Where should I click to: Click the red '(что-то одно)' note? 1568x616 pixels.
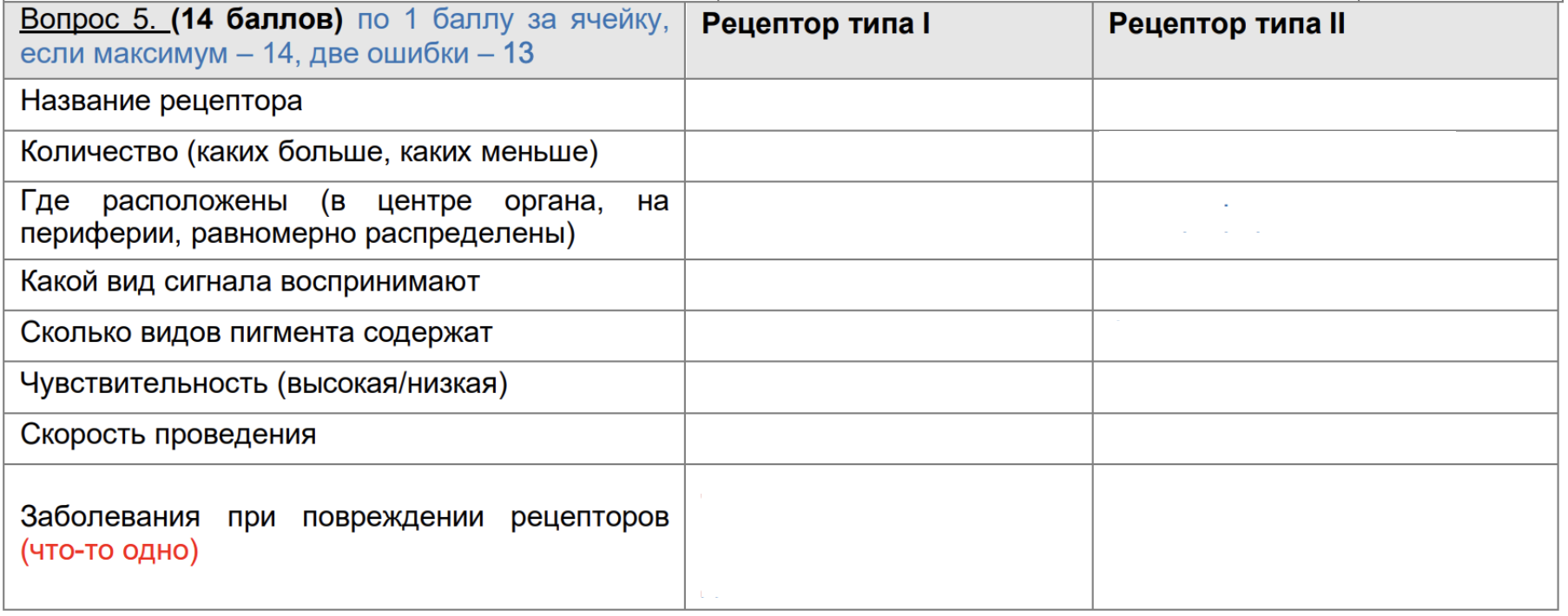109,550
